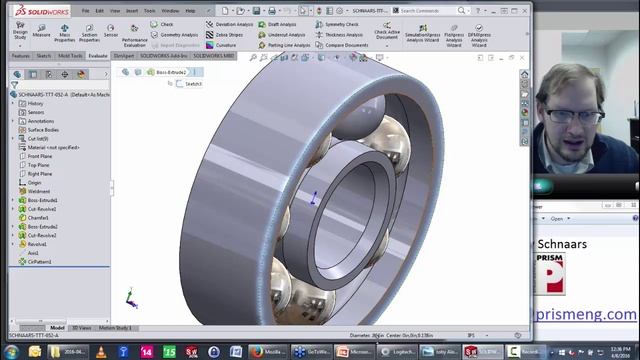
Task: Click Check Active Document
Action: pos(387,31)
